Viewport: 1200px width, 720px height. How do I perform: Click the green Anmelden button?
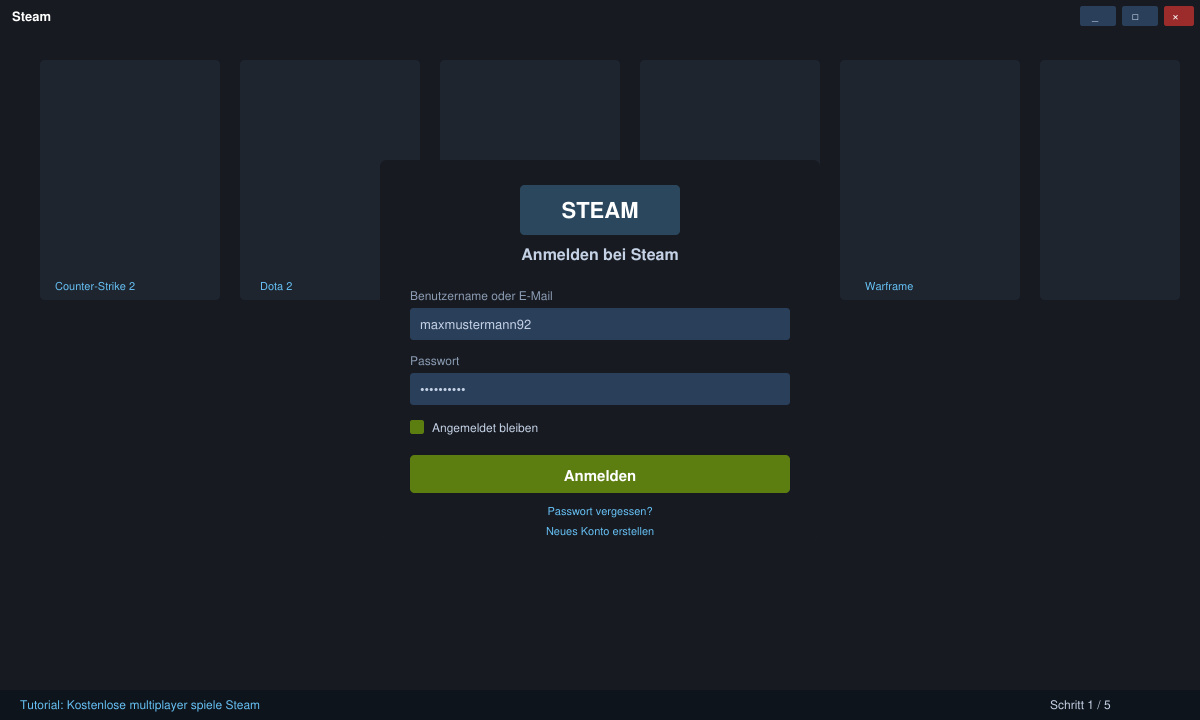(600, 474)
